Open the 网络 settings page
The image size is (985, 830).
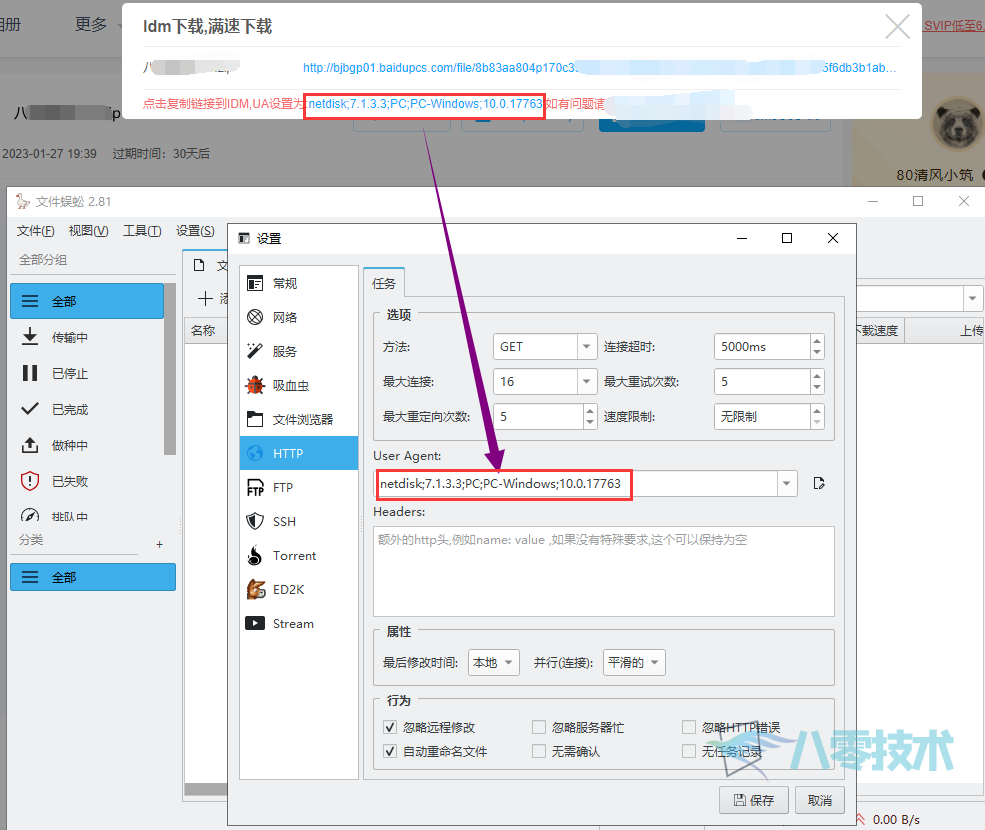(x=299, y=317)
